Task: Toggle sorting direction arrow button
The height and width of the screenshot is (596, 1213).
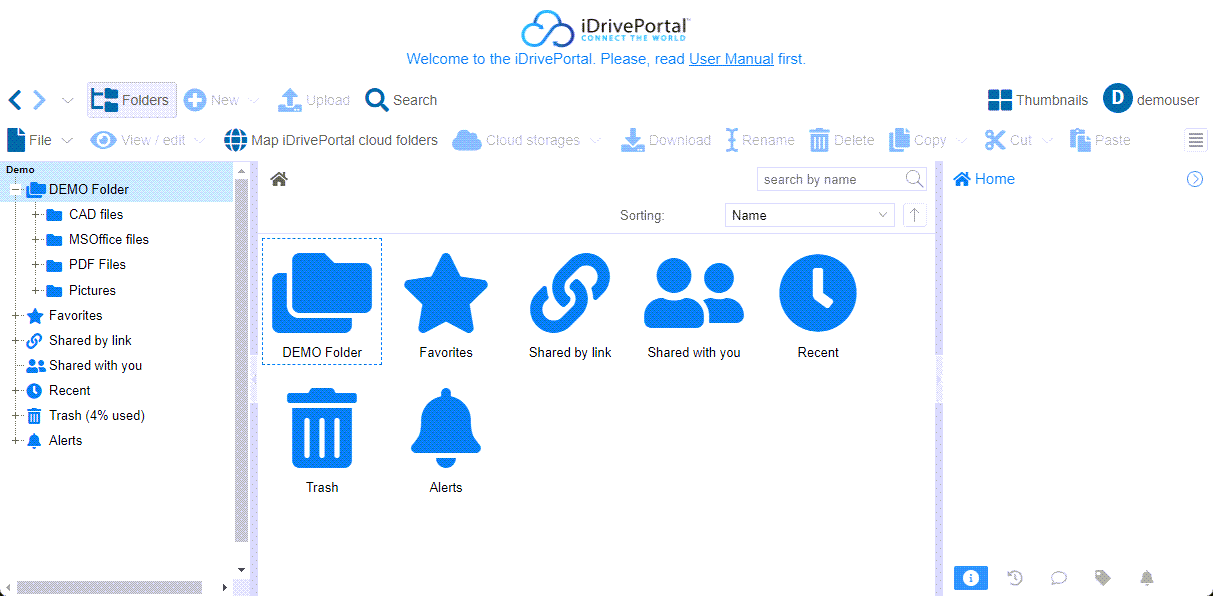Action: coord(914,215)
